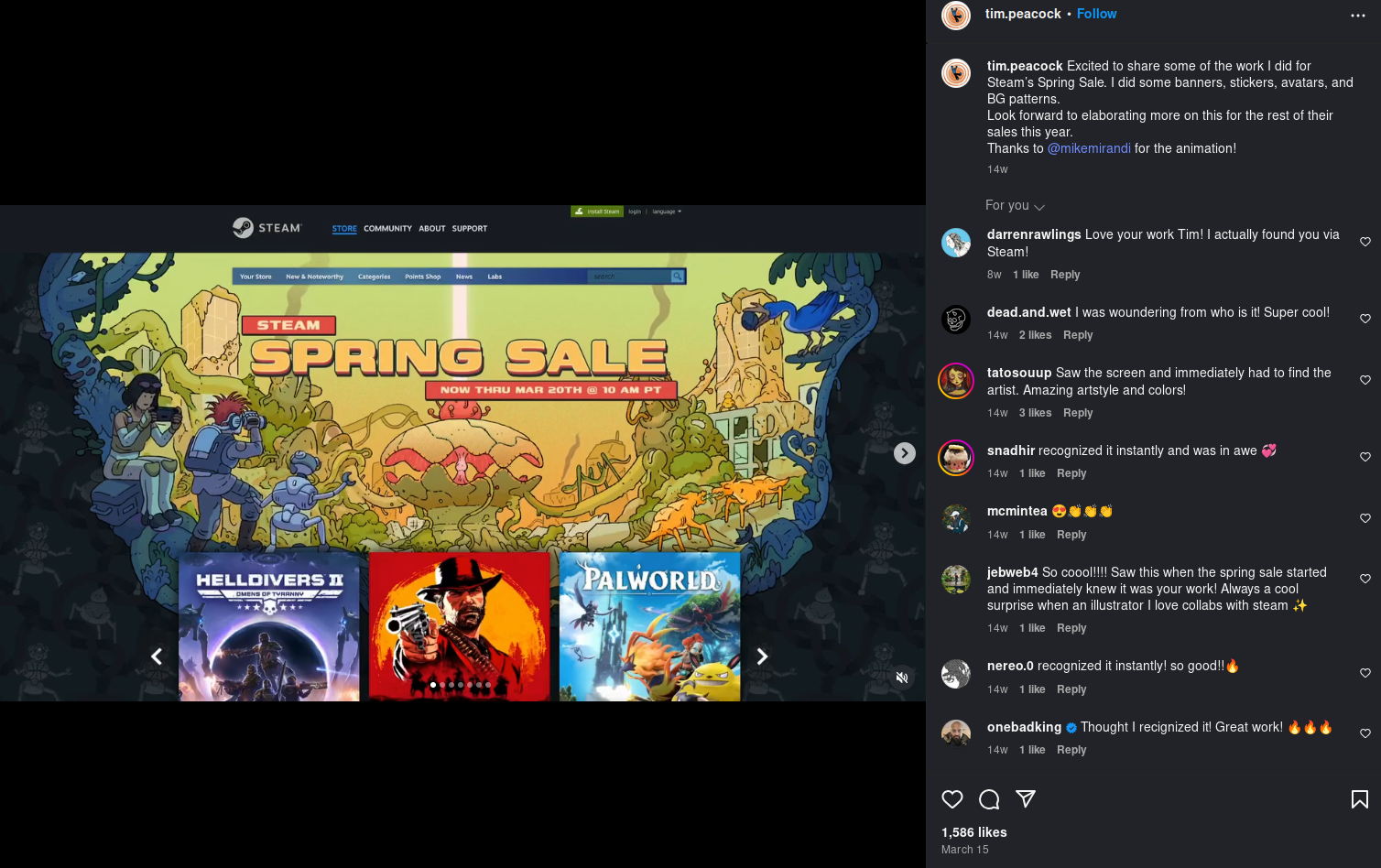Open onebadking's profile picture
The image size is (1381, 868).
tap(956, 734)
